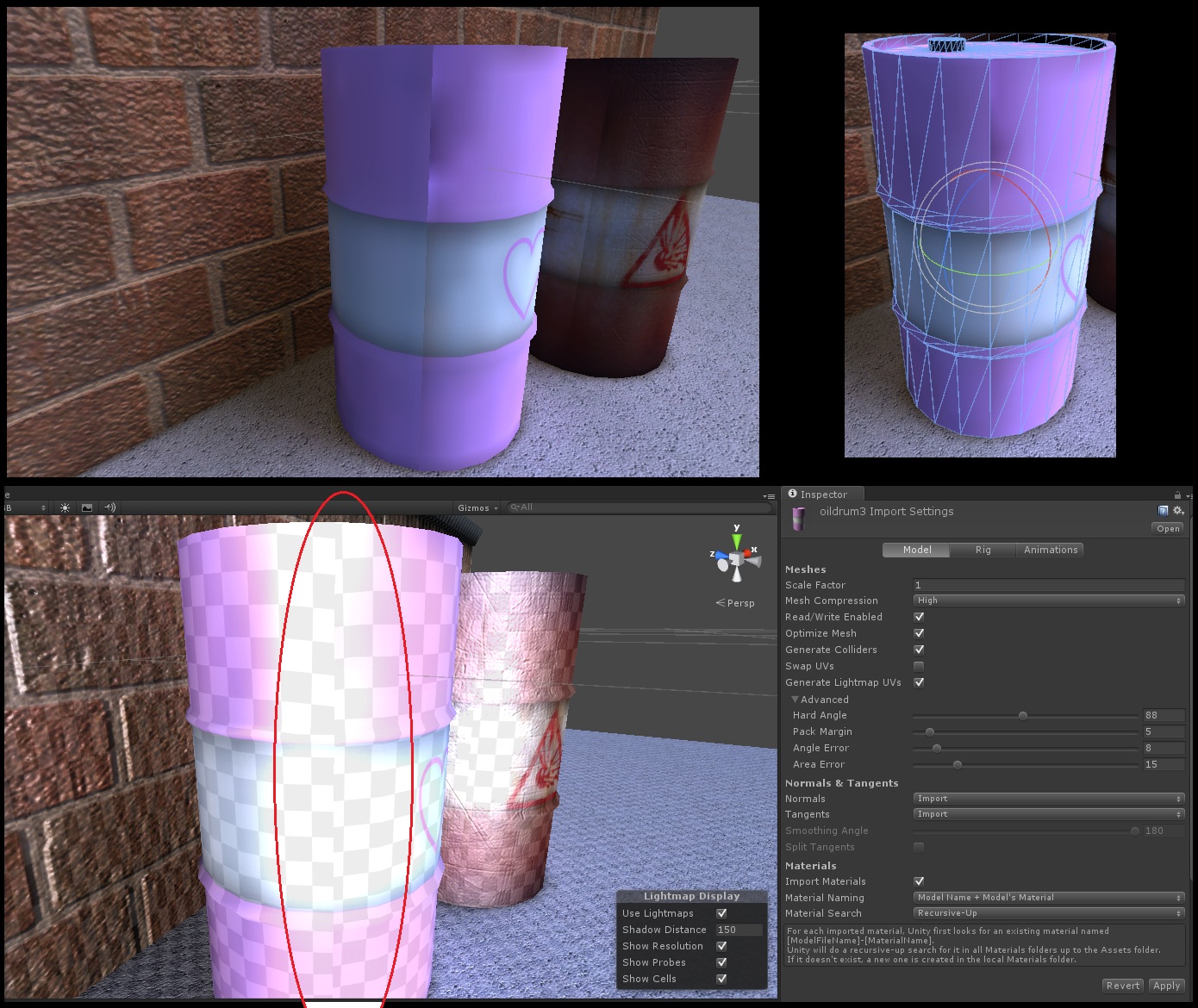Enable Swap UVs checkbox
Viewport: 1198px width, 1008px height.
[919, 666]
